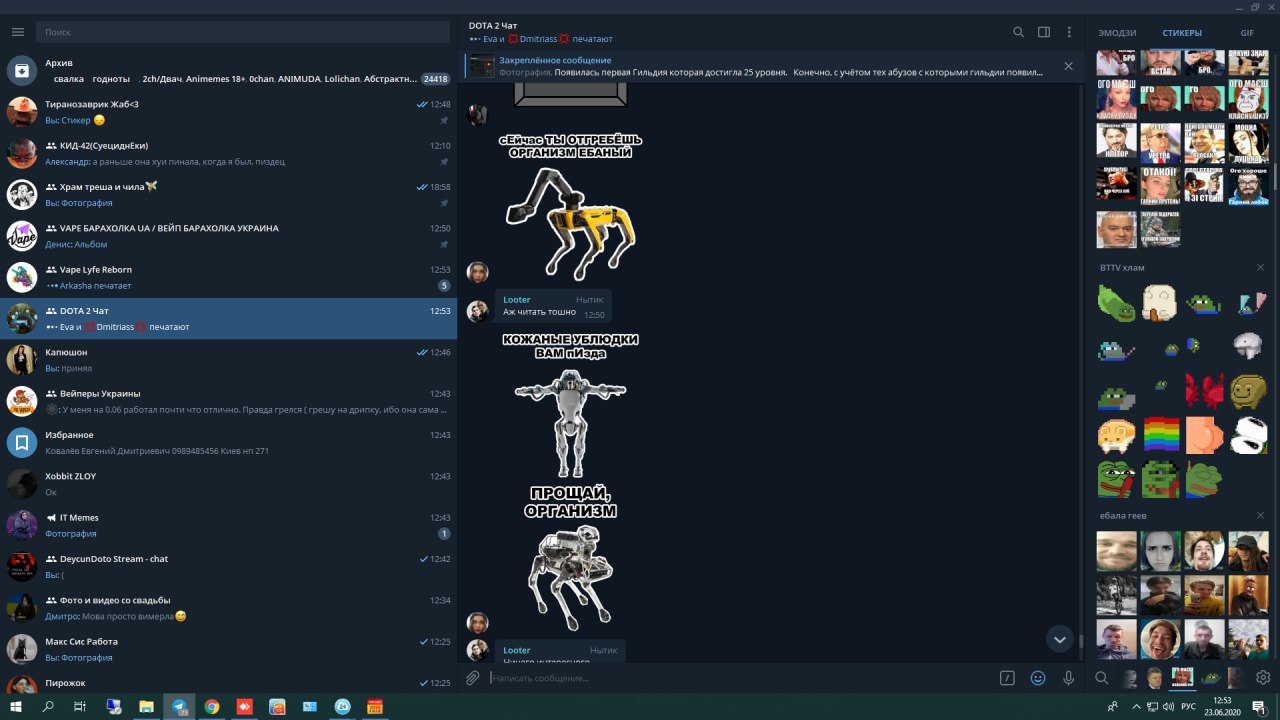Search inside DOTA 2 Чат conversation

1018,32
